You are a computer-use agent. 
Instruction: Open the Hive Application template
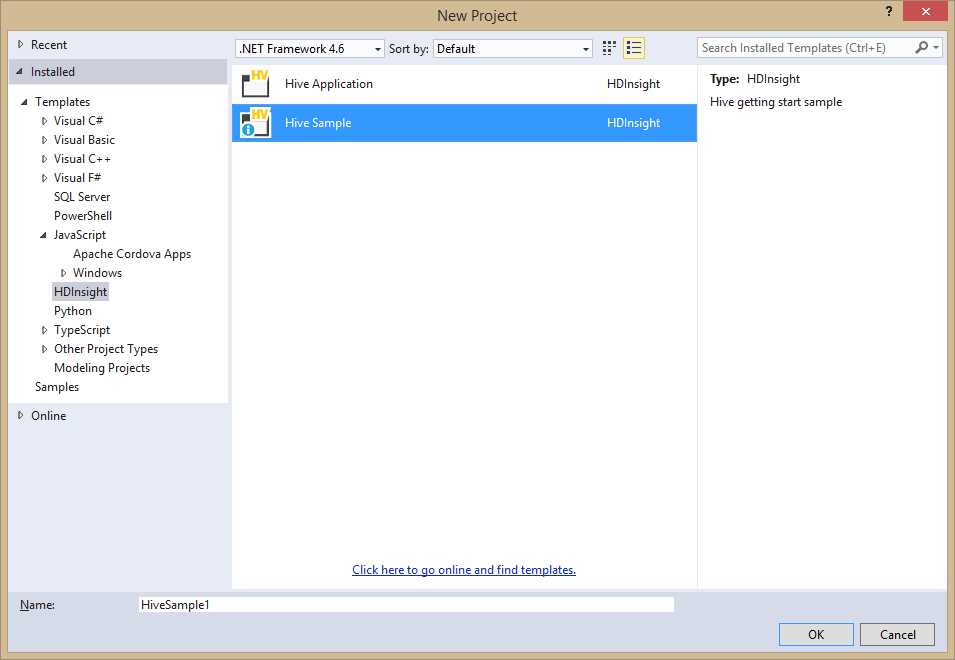pyautogui.click(x=328, y=84)
